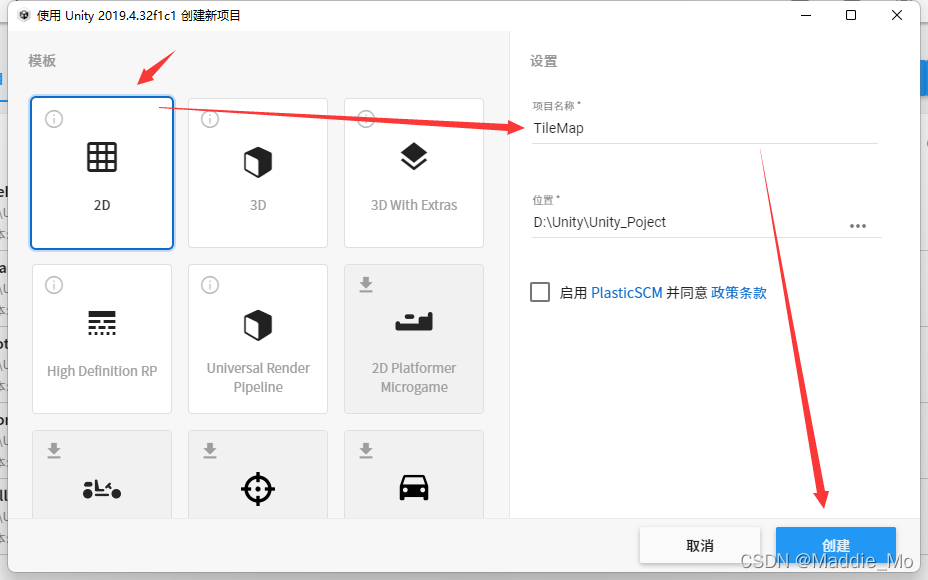Click the 3D cube icon
Image resolution: width=928 pixels, height=580 pixels.
[258, 162]
